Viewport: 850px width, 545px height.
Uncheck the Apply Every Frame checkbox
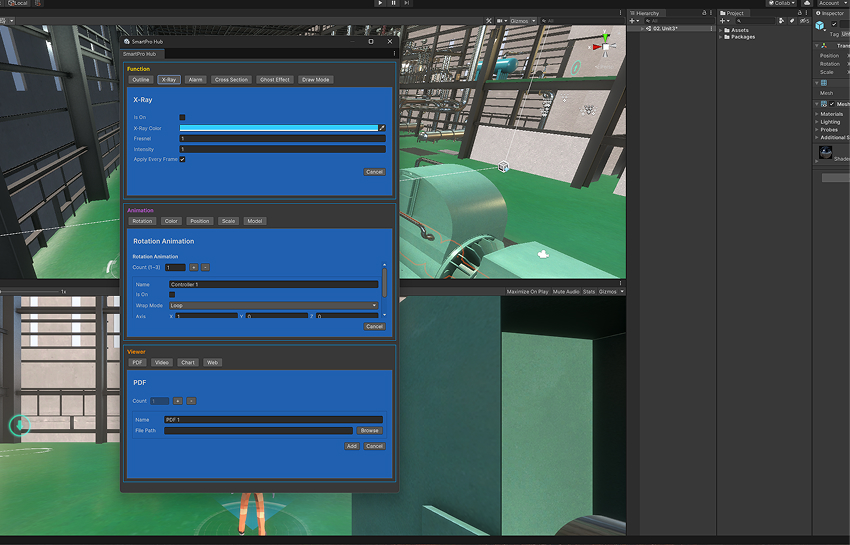point(182,159)
